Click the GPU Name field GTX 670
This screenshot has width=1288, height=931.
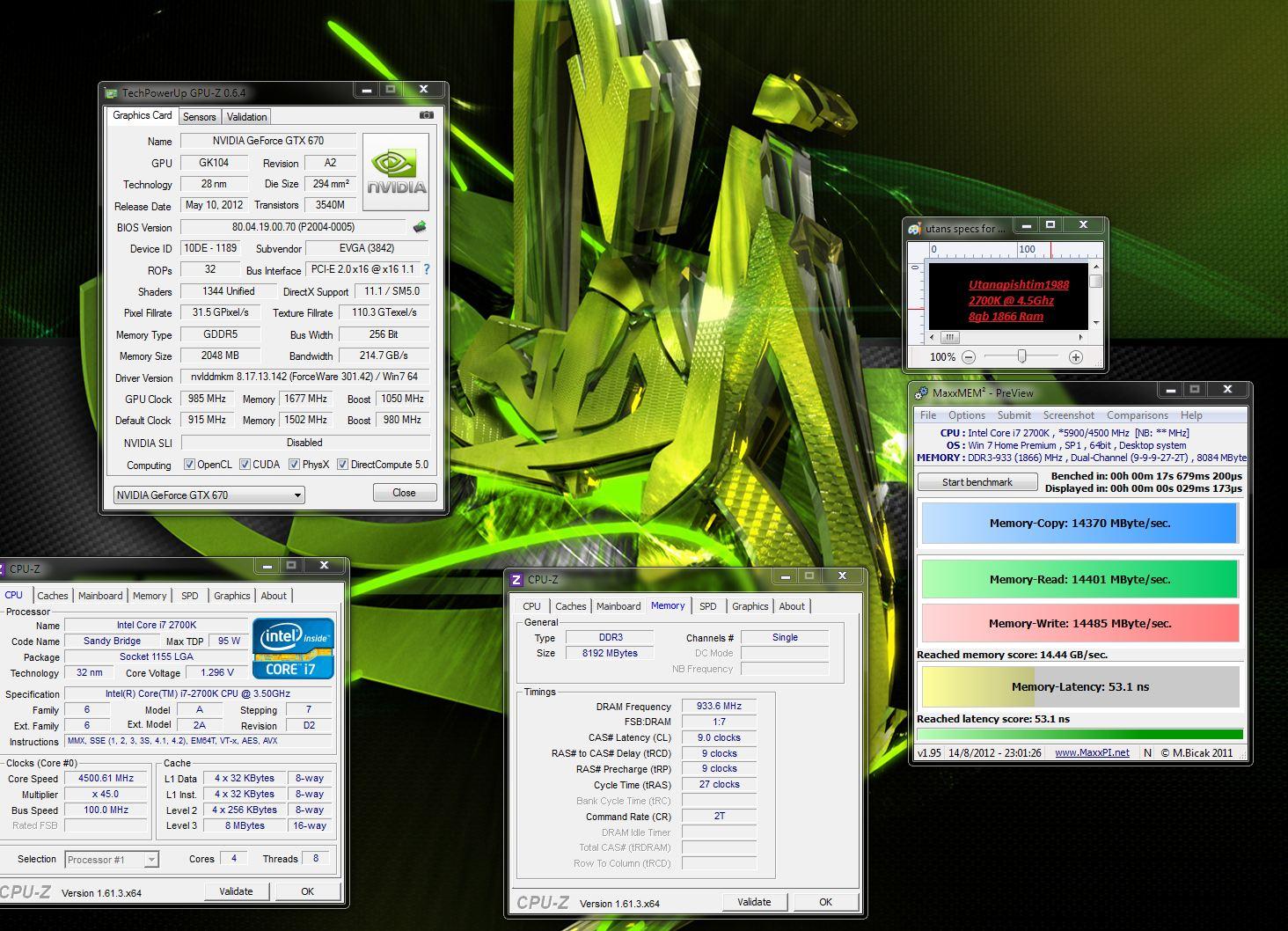[268, 141]
